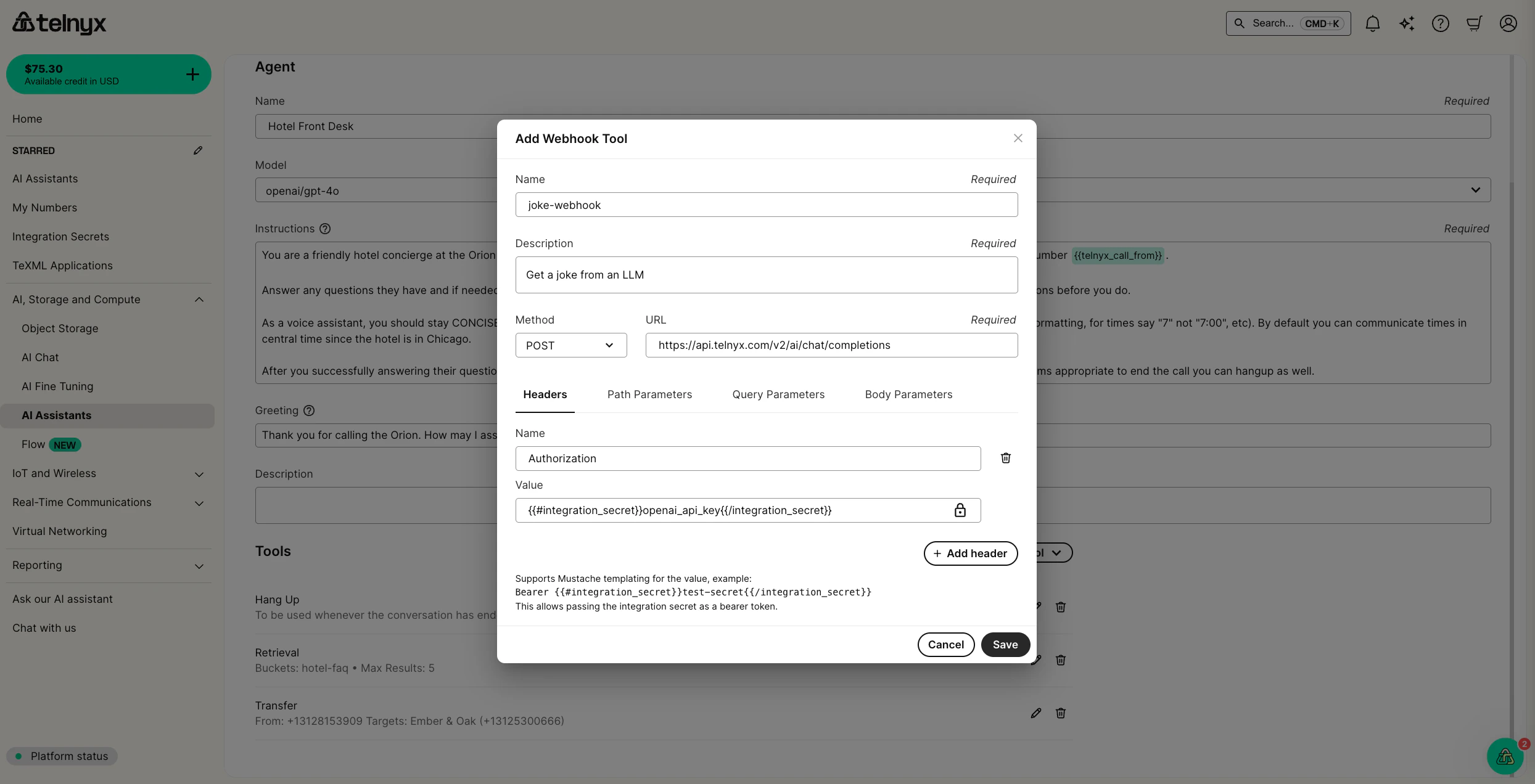Open the help question mark icon in top bar

1441,23
